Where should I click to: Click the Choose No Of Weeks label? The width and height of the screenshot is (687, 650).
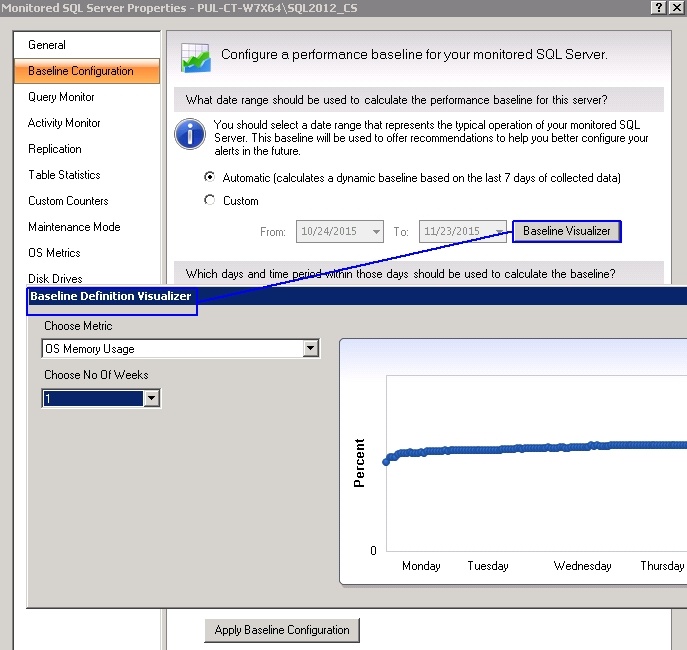pyautogui.click(x=96, y=375)
